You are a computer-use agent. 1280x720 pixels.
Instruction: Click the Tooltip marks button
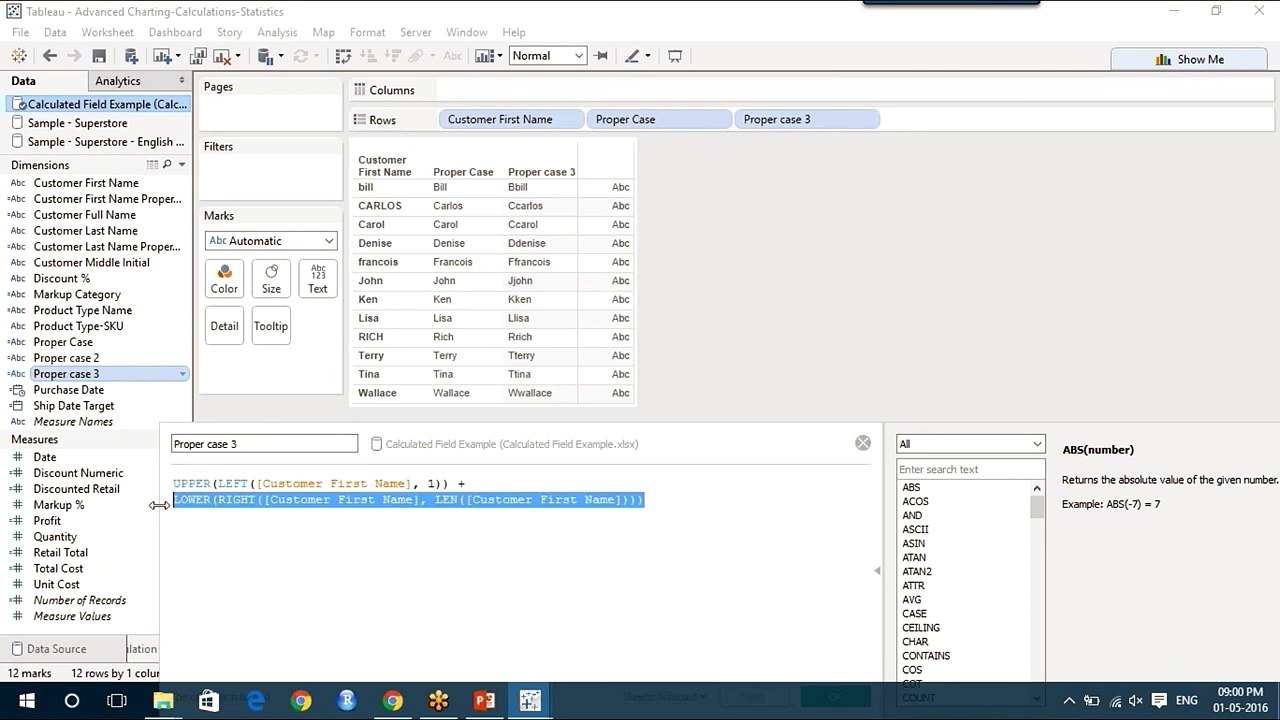(x=271, y=326)
